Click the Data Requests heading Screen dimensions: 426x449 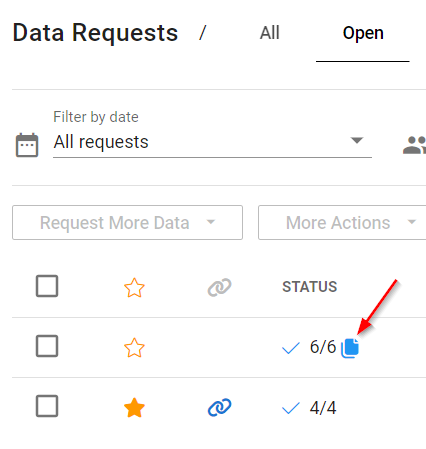coord(95,33)
